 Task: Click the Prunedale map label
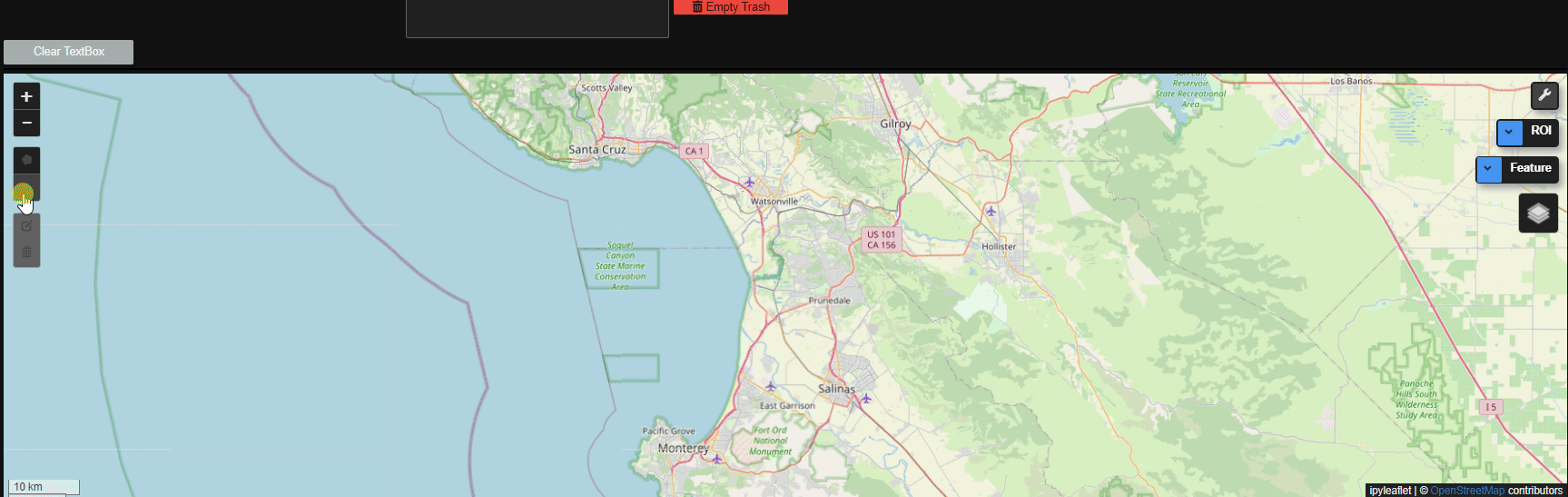[x=829, y=301]
